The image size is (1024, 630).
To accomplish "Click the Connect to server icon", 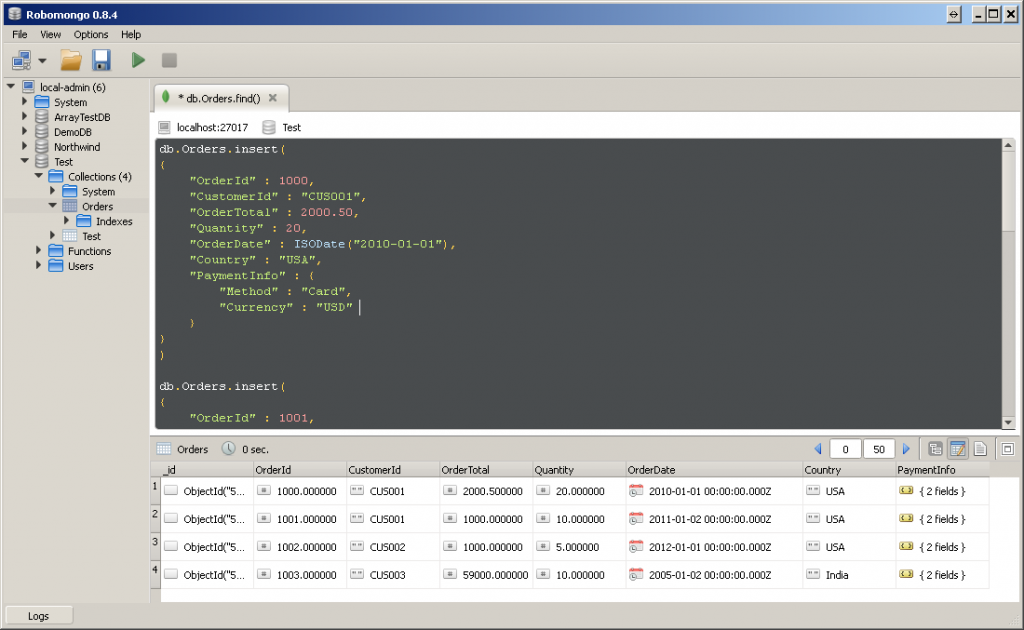I will coord(22,60).
